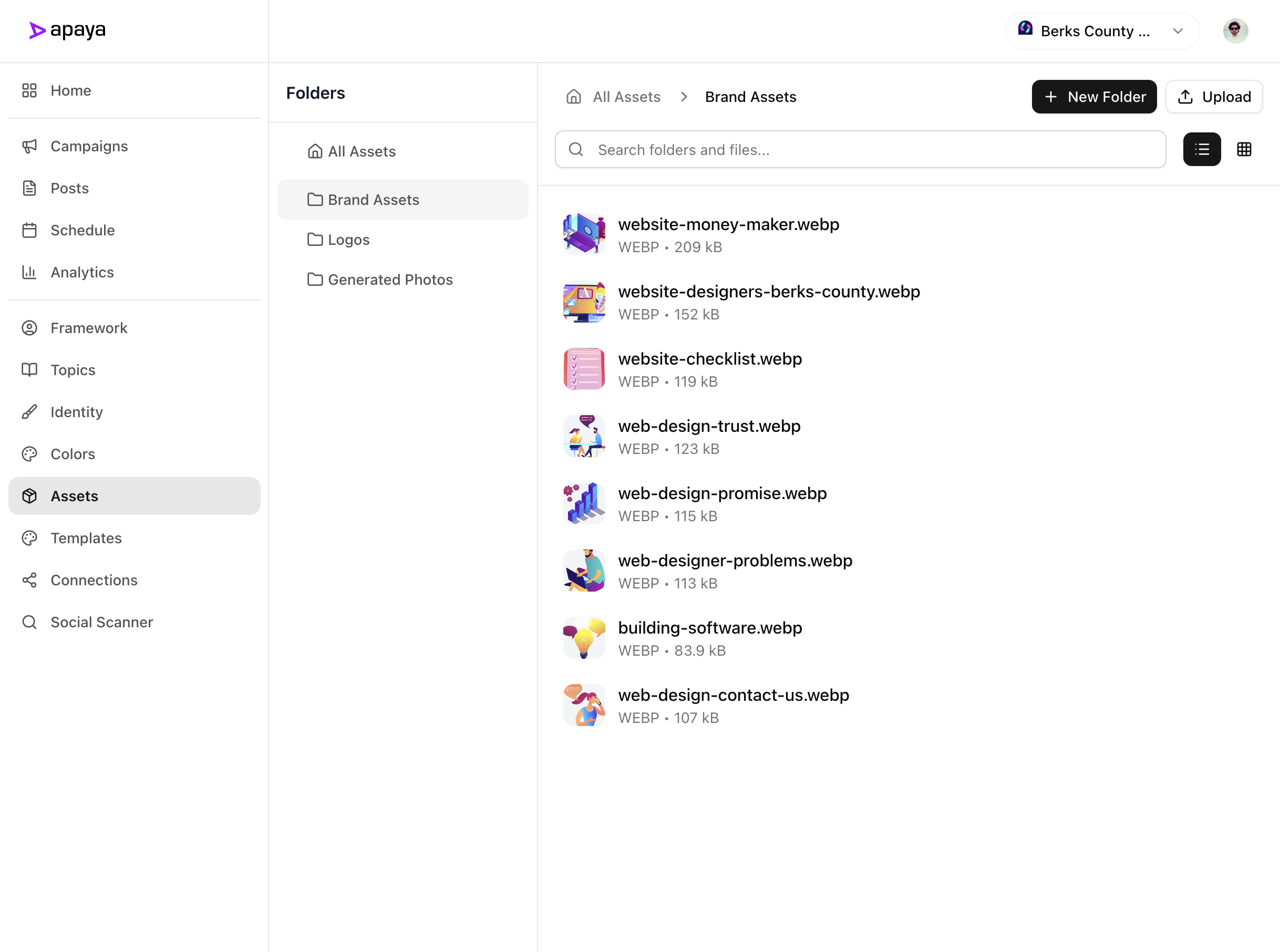Go to Templates menu item
This screenshot has width=1280, height=952.
tap(86, 538)
